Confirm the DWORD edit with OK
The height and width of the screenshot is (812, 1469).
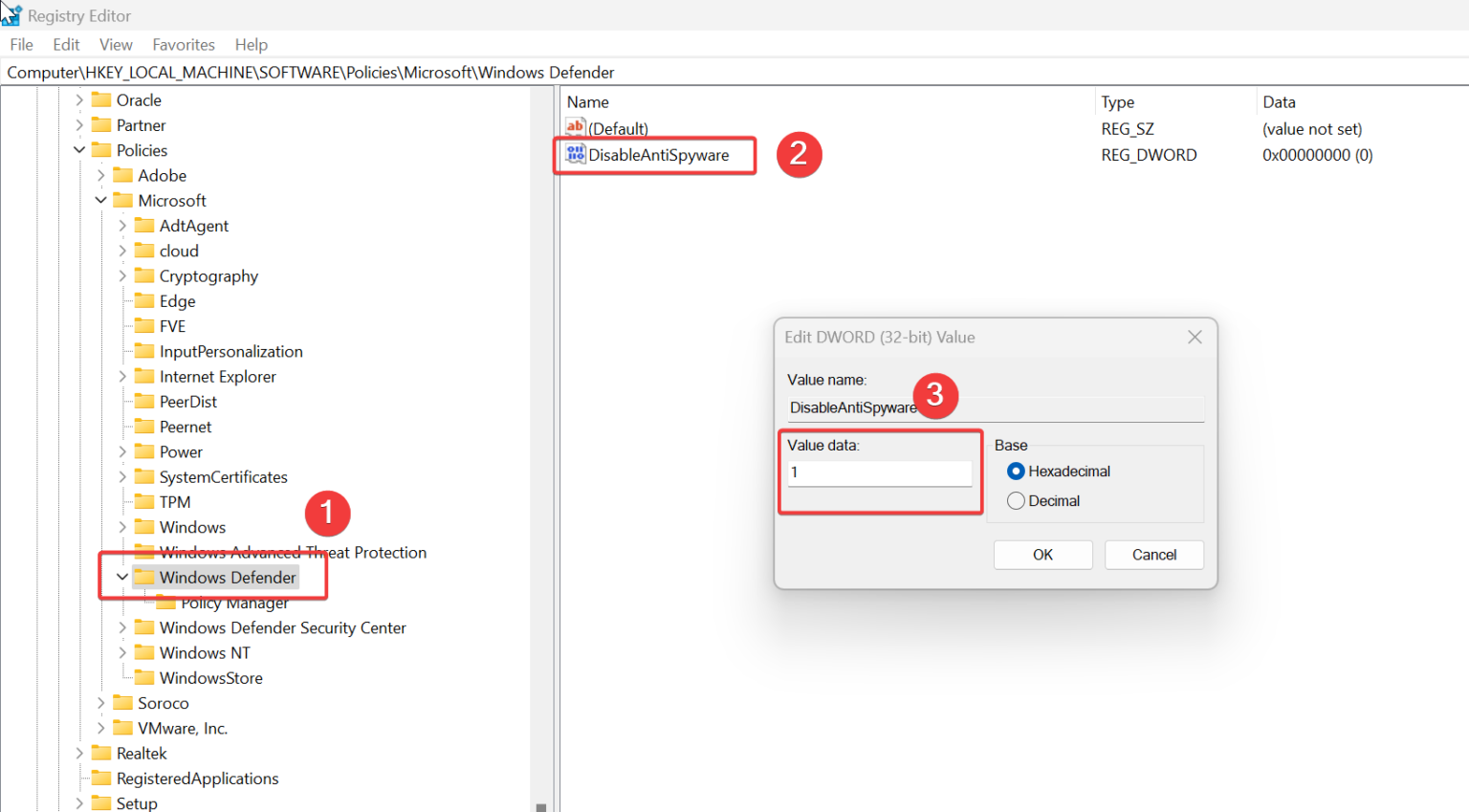(1042, 555)
